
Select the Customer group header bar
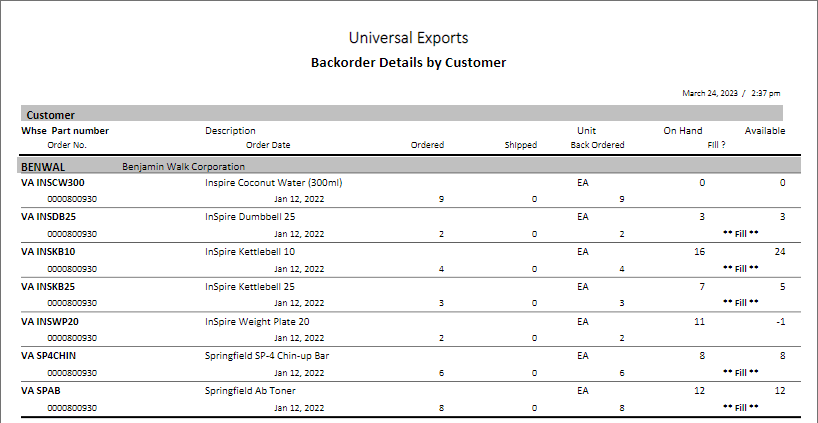[x=400, y=115]
